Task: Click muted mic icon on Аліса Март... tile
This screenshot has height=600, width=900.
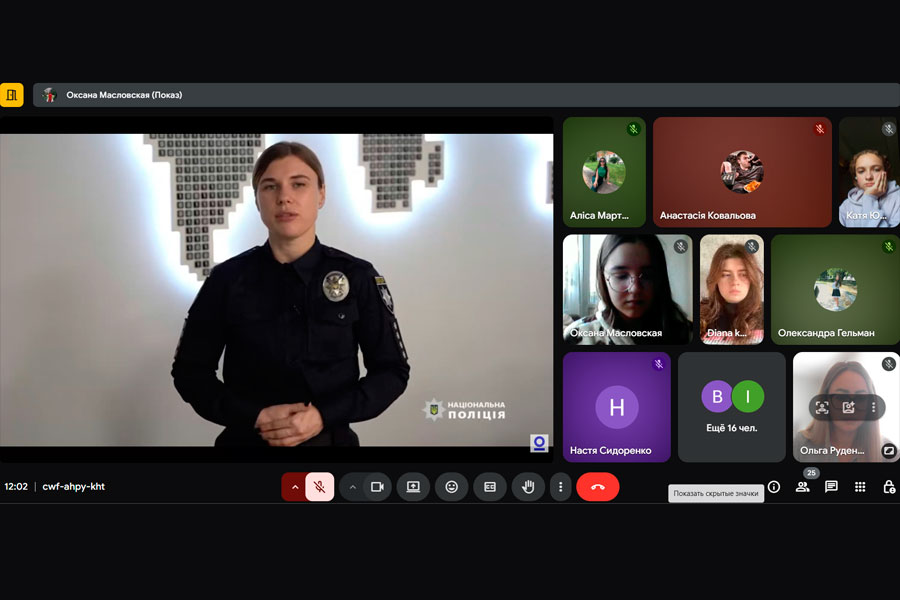Action: [x=634, y=129]
